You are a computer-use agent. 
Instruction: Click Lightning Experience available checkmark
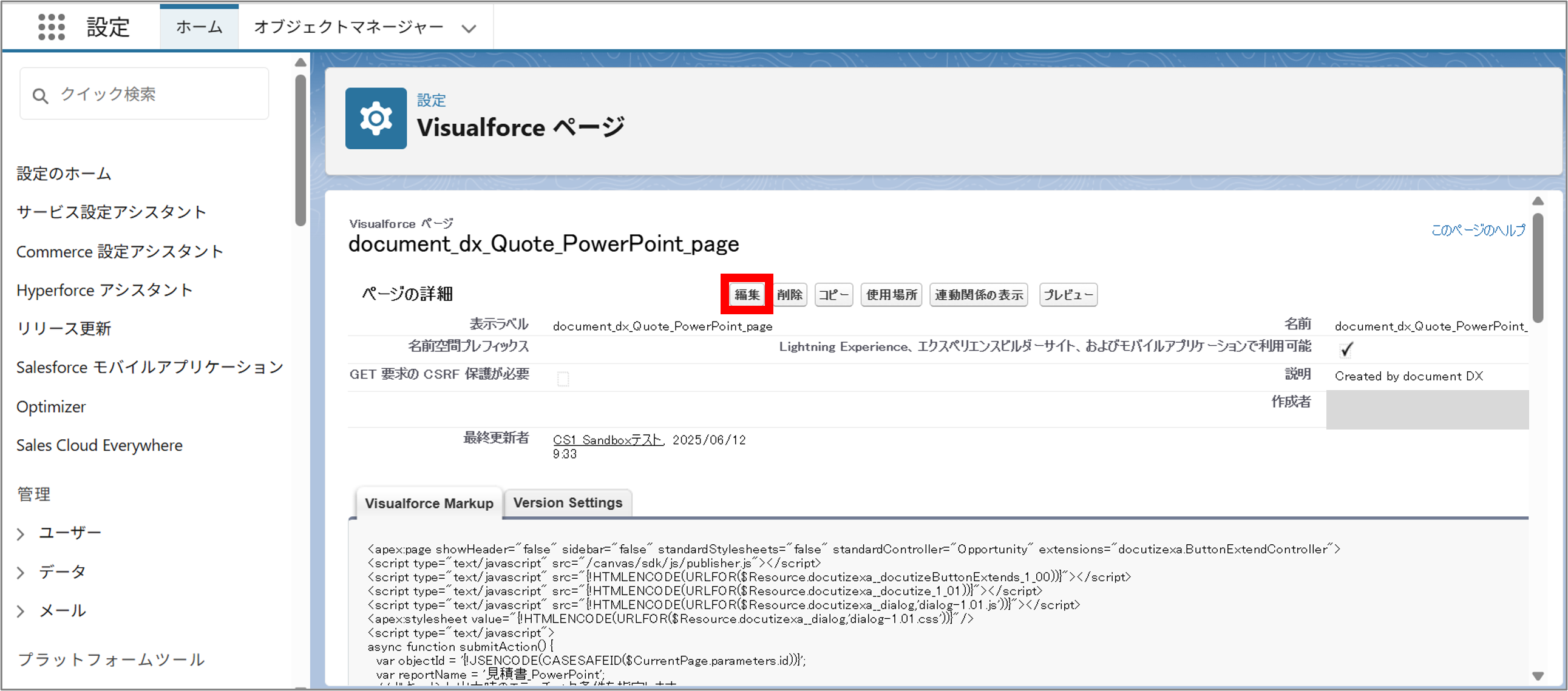point(1346,349)
